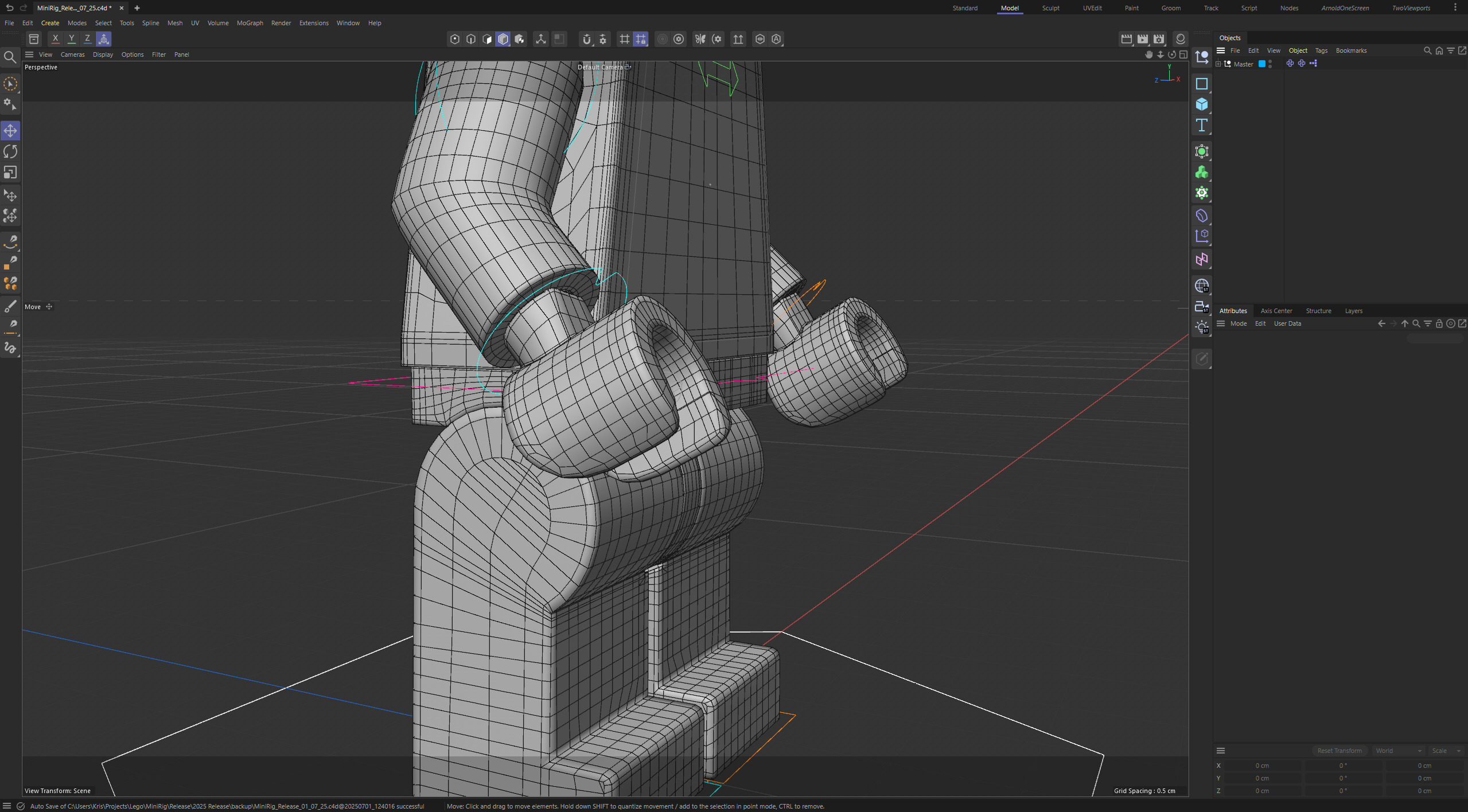The width and height of the screenshot is (1468, 812).
Task: Open the Scale dropdown in coordinates
Action: (x=1447, y=751)
